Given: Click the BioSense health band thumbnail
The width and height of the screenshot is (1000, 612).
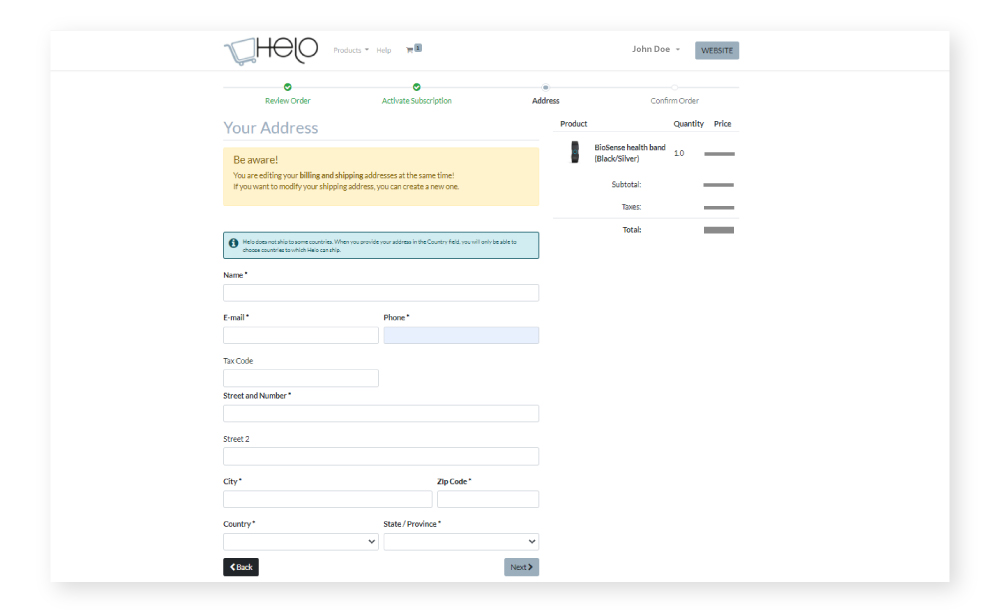Looking at the screenshot, I should coord(574,152).
